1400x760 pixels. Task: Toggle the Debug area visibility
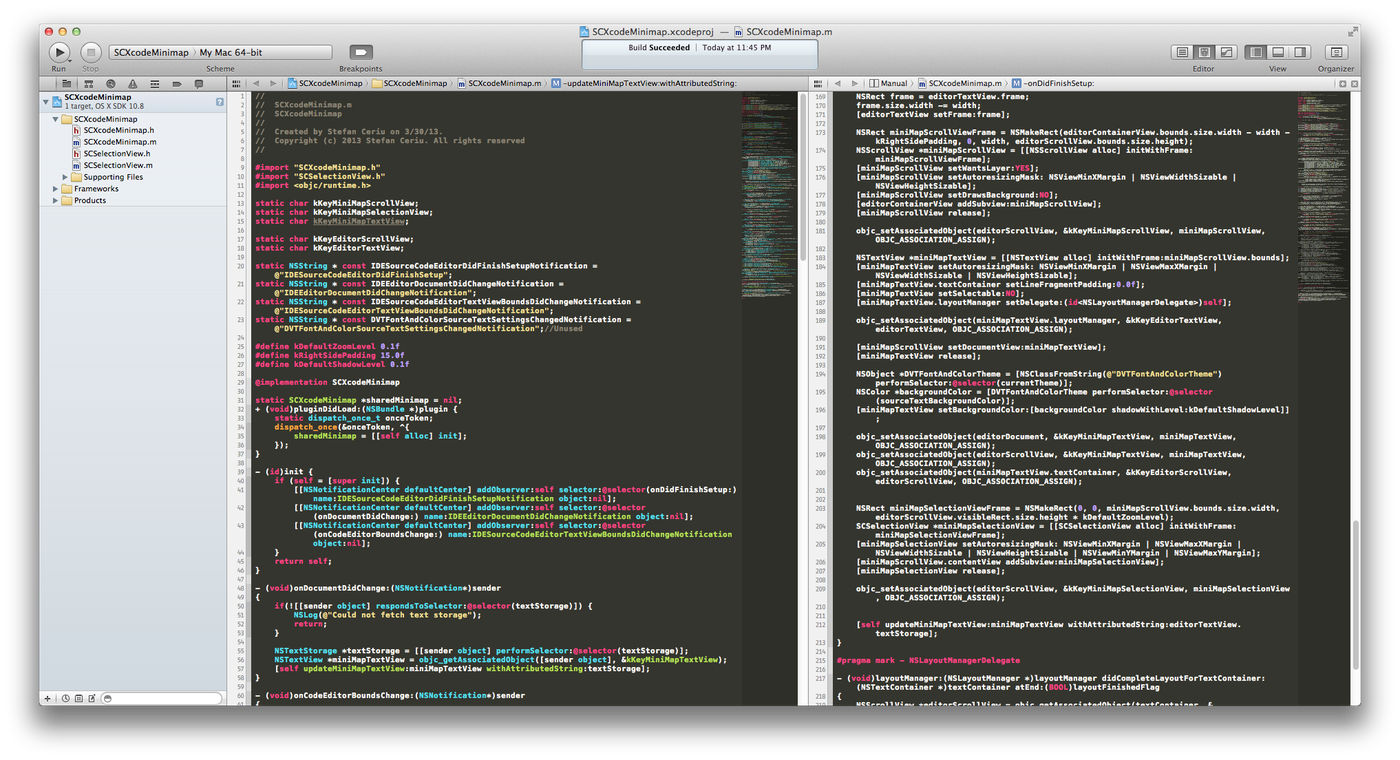[x=1278, y=52]
